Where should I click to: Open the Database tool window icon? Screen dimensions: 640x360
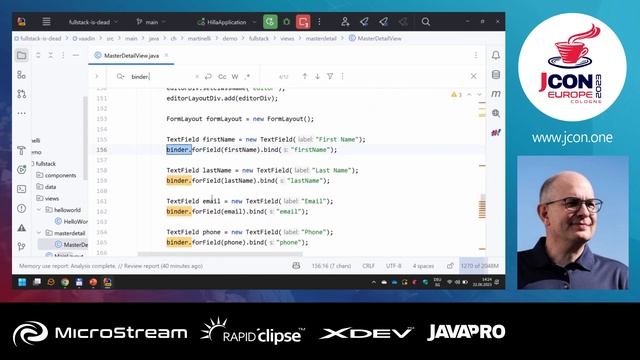click(x=496, y=75)
